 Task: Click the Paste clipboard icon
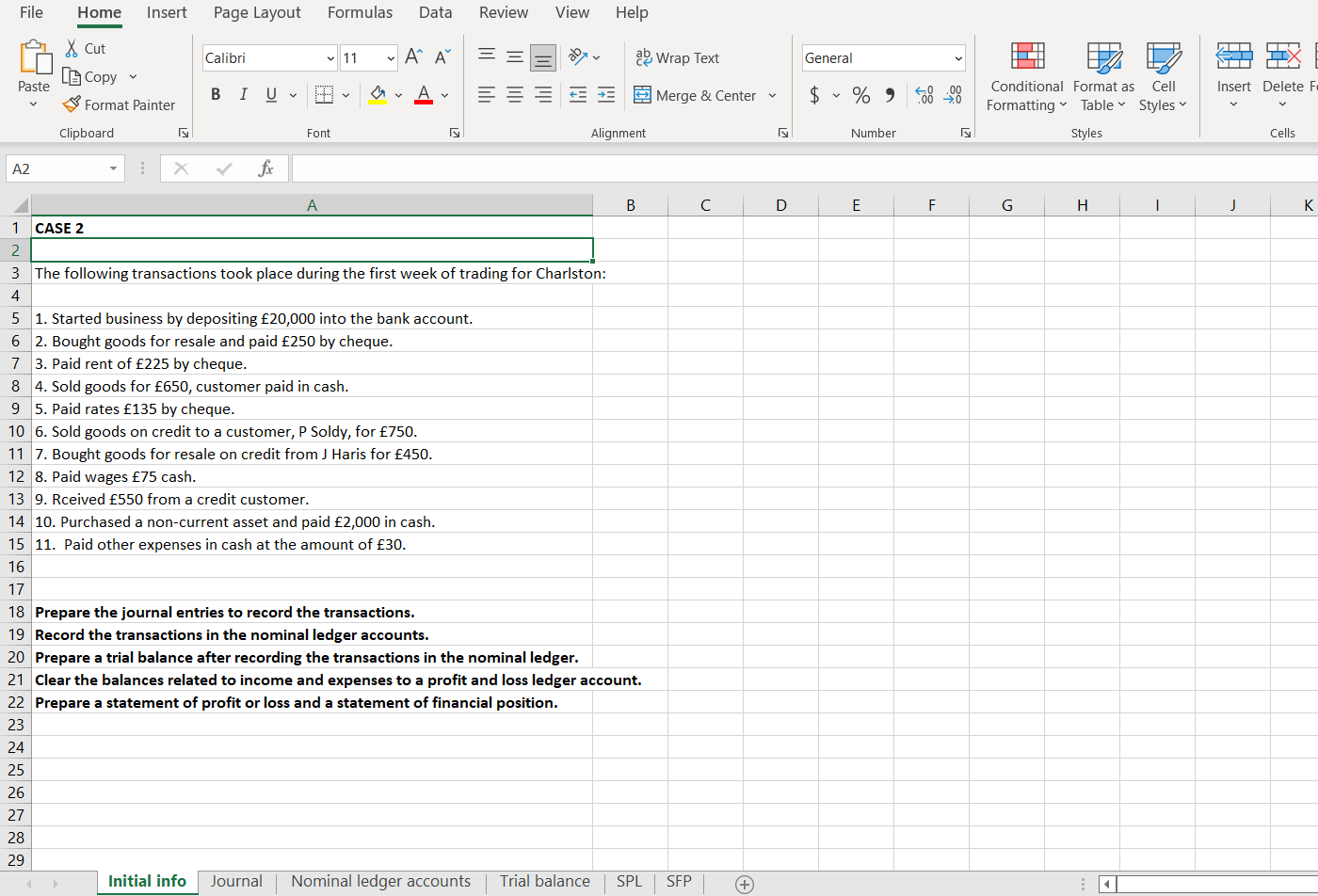click(x=35, y=56)
